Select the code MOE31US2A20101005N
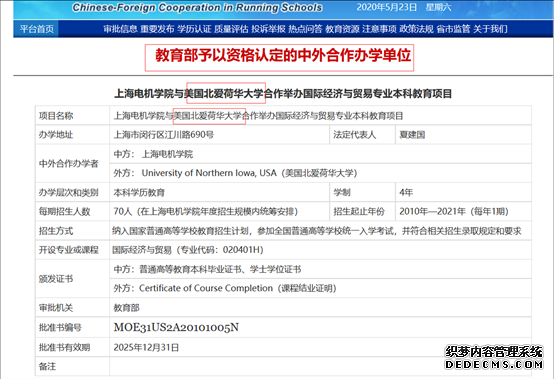554x379 pixels. [x=176, y=327]
